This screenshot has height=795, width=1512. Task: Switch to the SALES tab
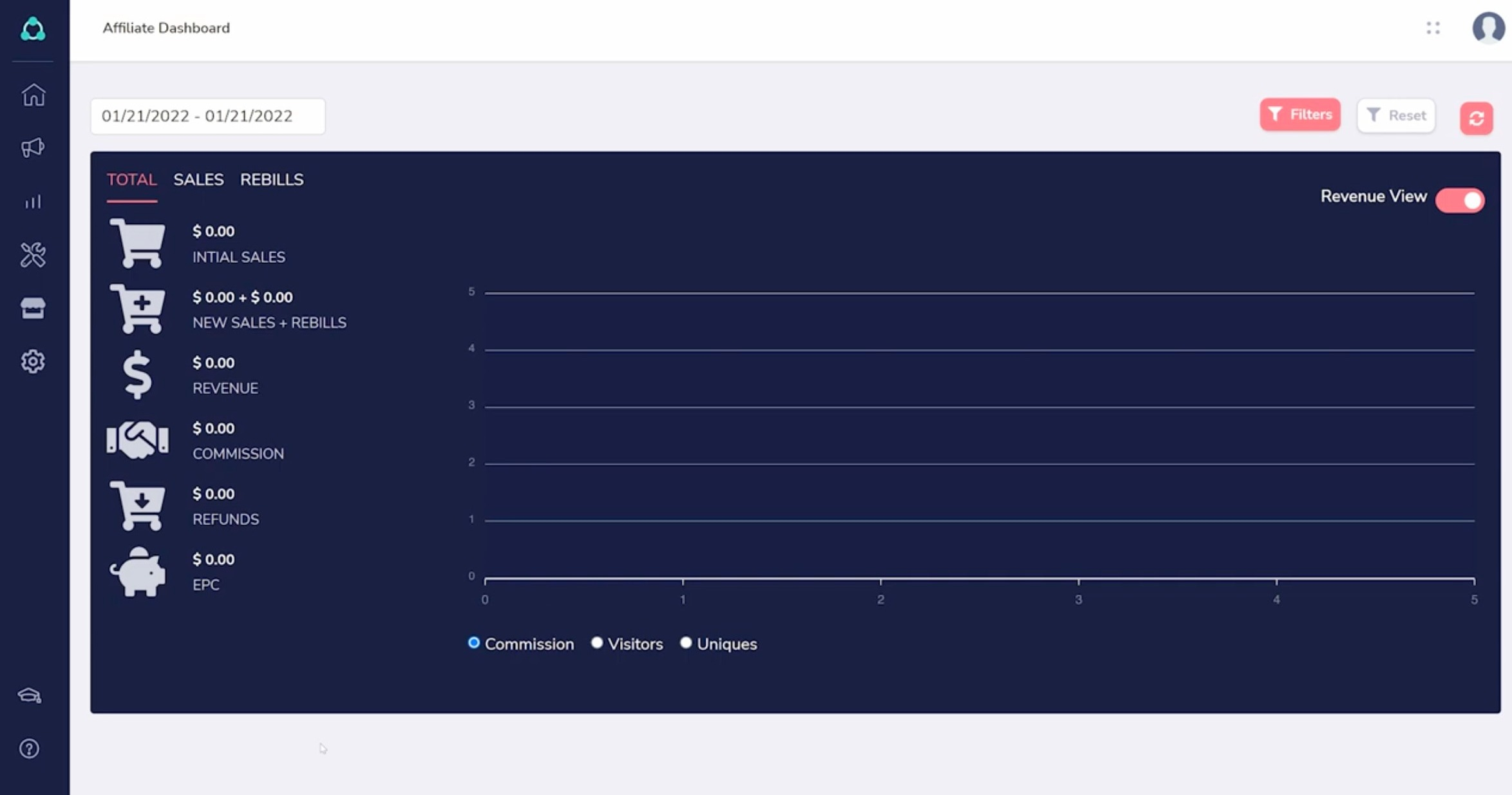click(198, 180)
